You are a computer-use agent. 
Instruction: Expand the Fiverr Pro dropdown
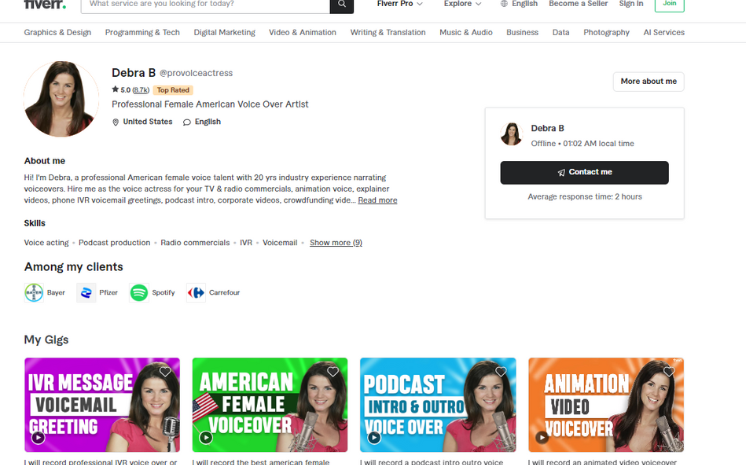tap(400, 4)
